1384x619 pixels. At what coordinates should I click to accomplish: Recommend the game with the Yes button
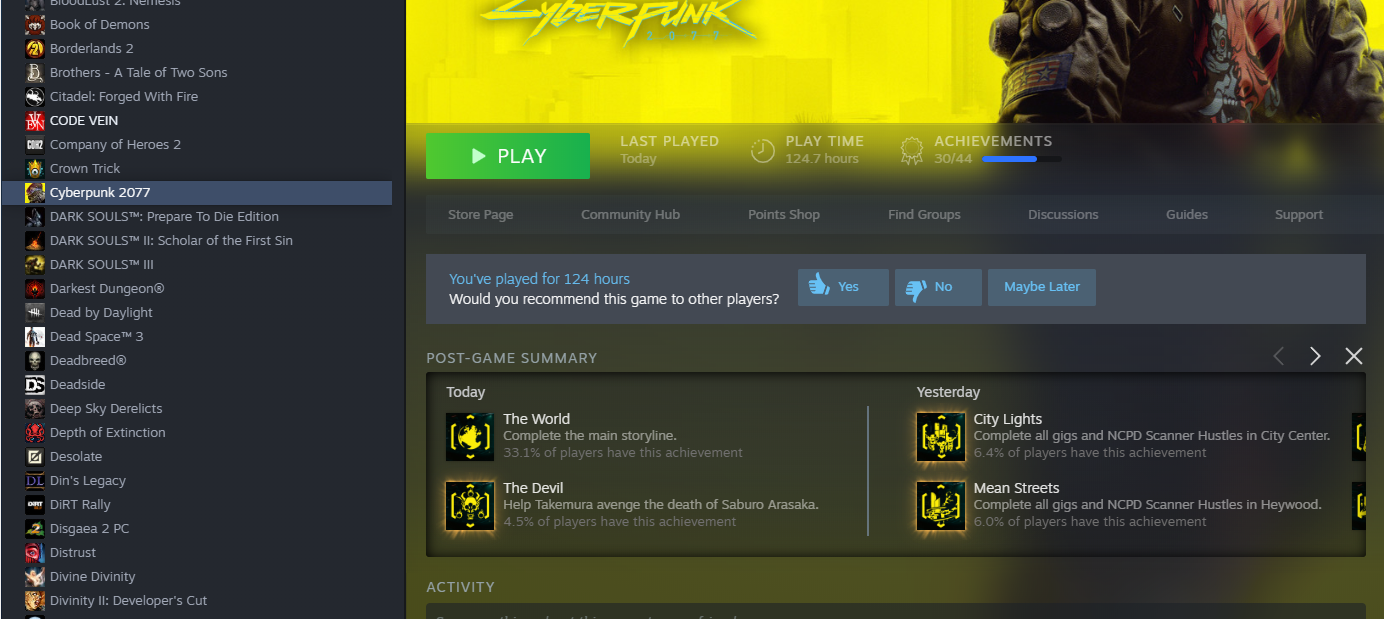[x=843, y=287]
